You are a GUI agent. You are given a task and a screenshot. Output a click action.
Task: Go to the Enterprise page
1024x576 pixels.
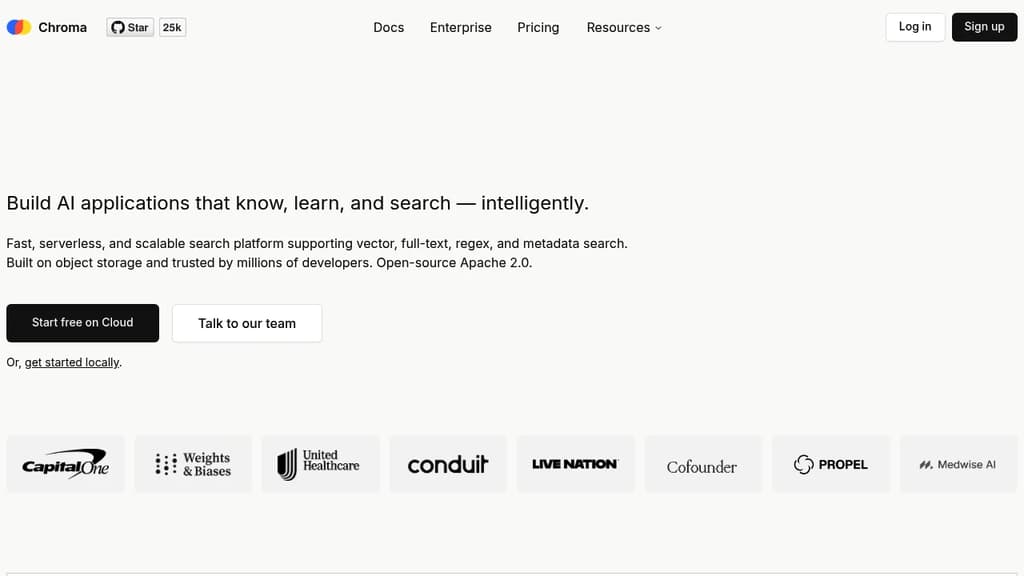(461, 27)
